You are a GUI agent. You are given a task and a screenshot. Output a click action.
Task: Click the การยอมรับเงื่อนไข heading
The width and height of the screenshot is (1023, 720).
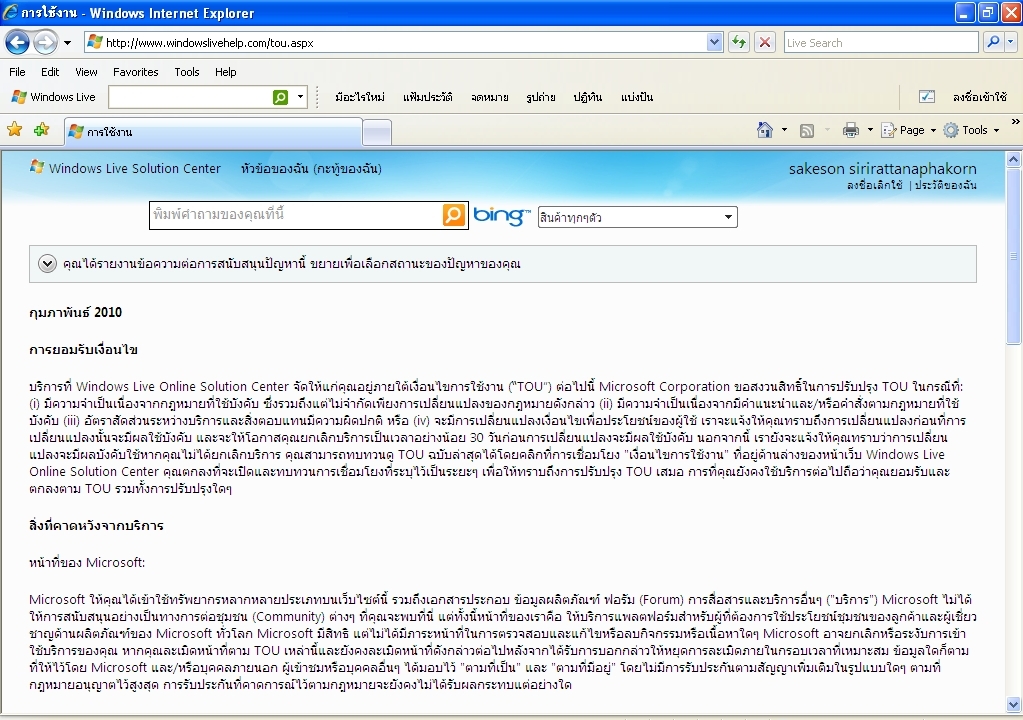coord(84,350)
